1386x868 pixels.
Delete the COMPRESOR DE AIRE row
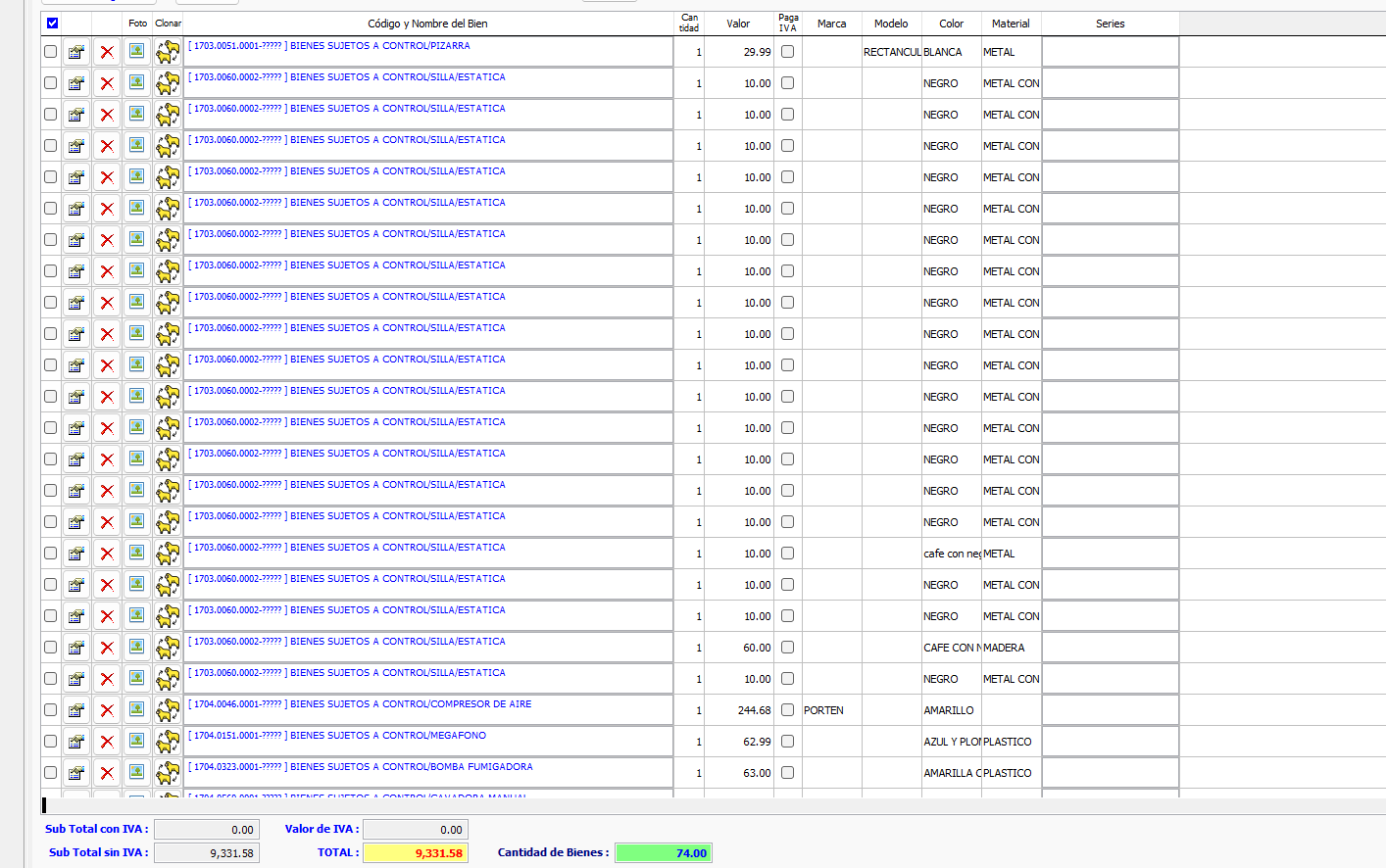click(x=107, y=710)
